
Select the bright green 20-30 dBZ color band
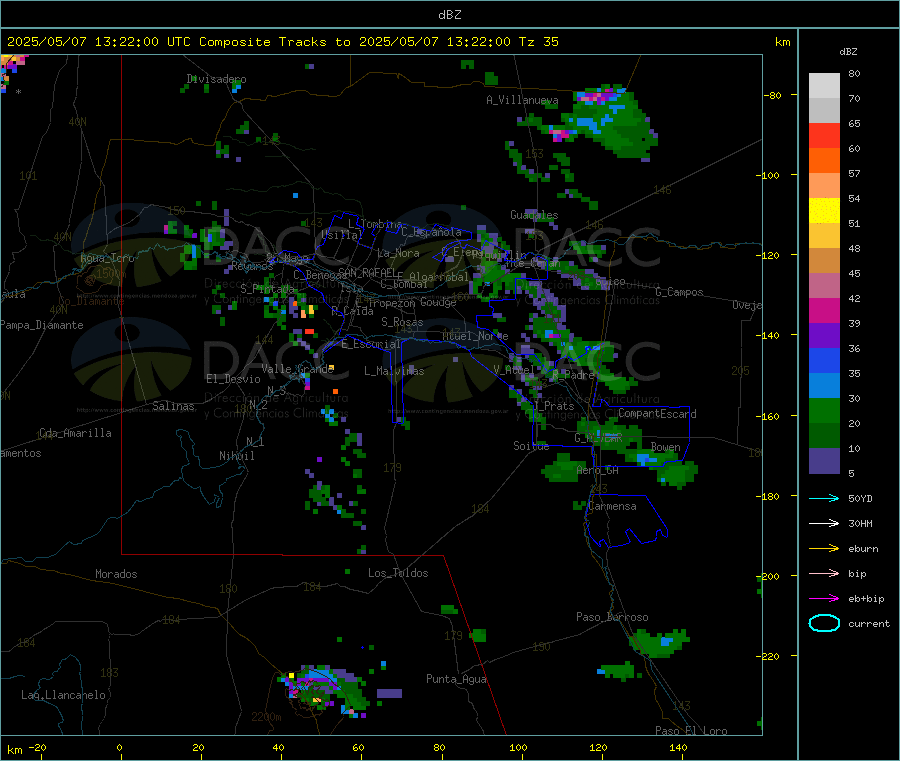824,410
